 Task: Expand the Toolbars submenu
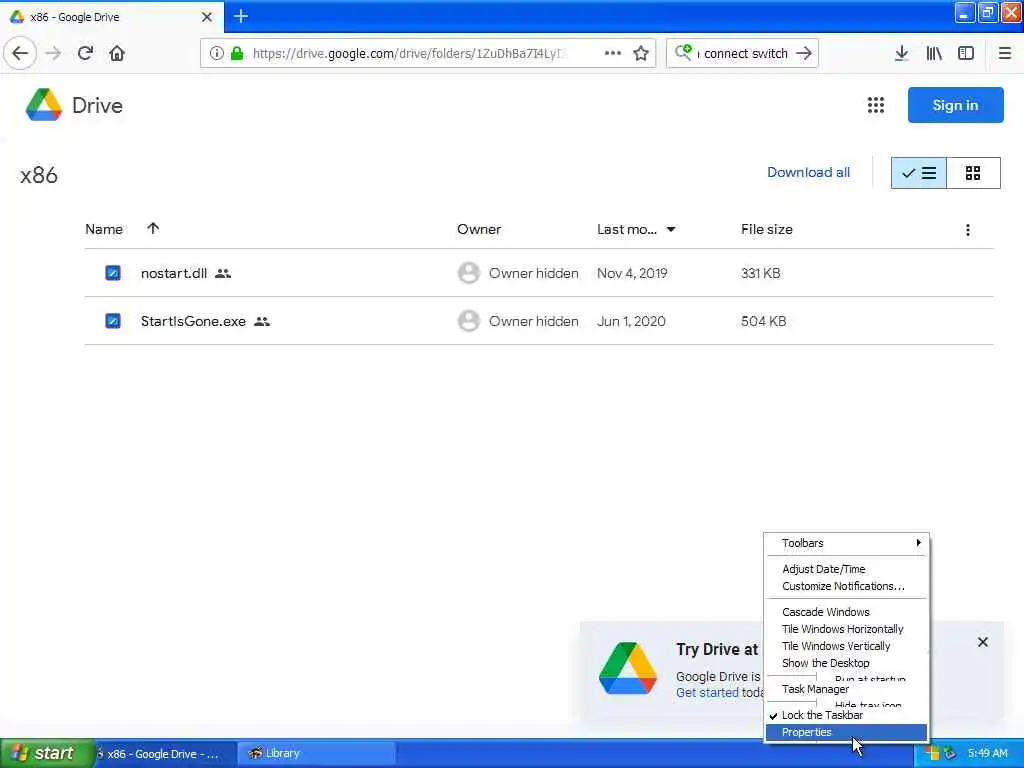[846, 543]
